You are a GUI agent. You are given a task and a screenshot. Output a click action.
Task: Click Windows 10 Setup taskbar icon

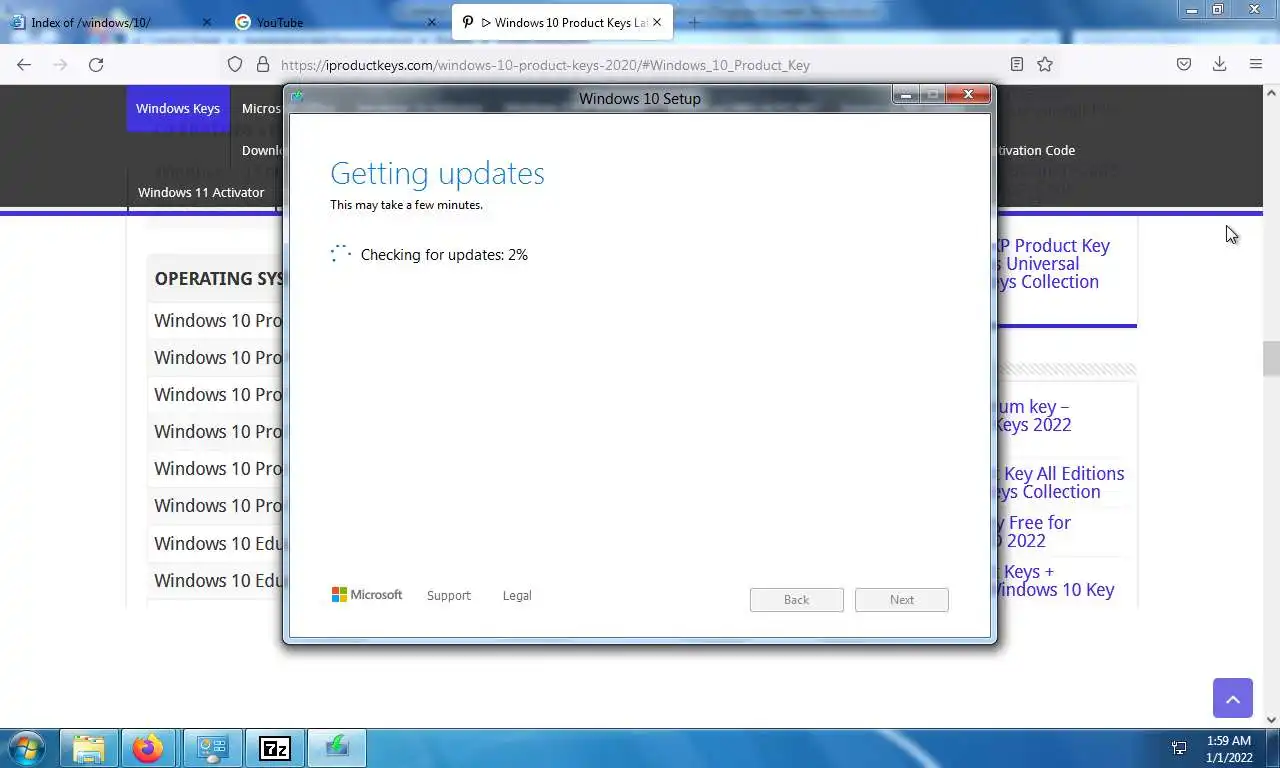336,747
